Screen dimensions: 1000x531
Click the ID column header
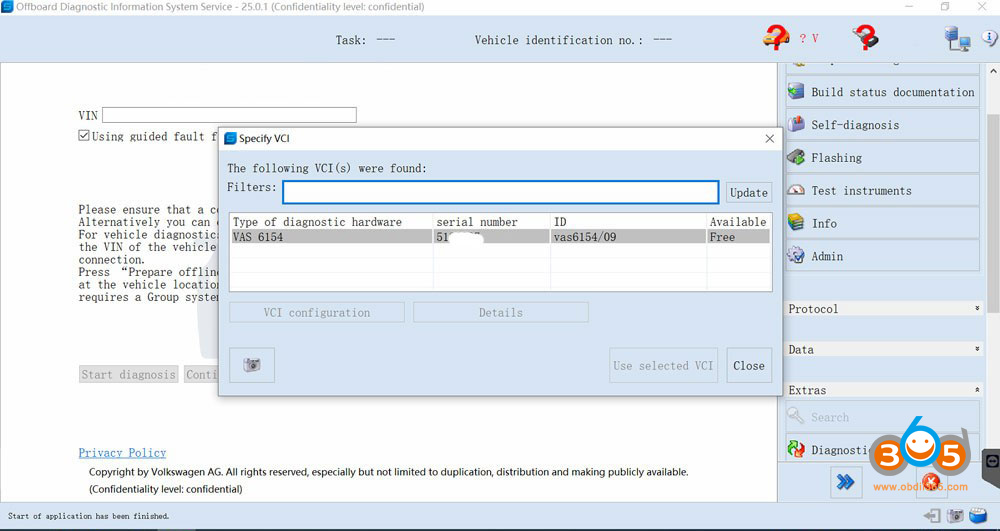(628, 222)
